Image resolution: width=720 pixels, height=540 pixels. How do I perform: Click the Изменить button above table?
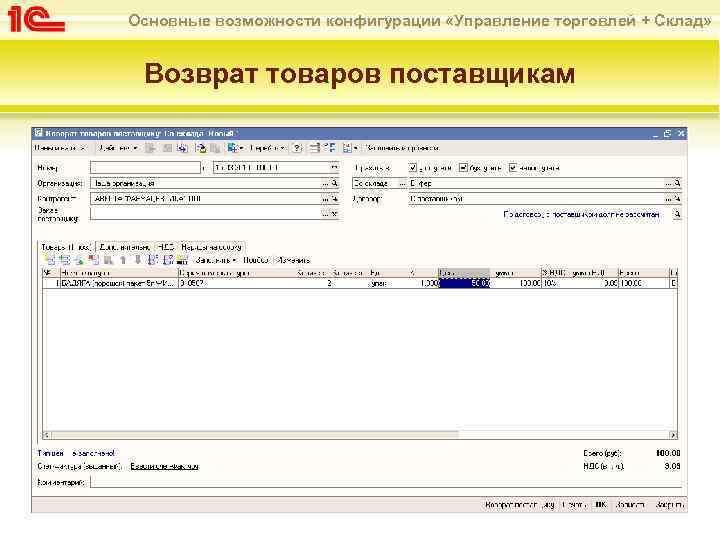click(294, 260)
